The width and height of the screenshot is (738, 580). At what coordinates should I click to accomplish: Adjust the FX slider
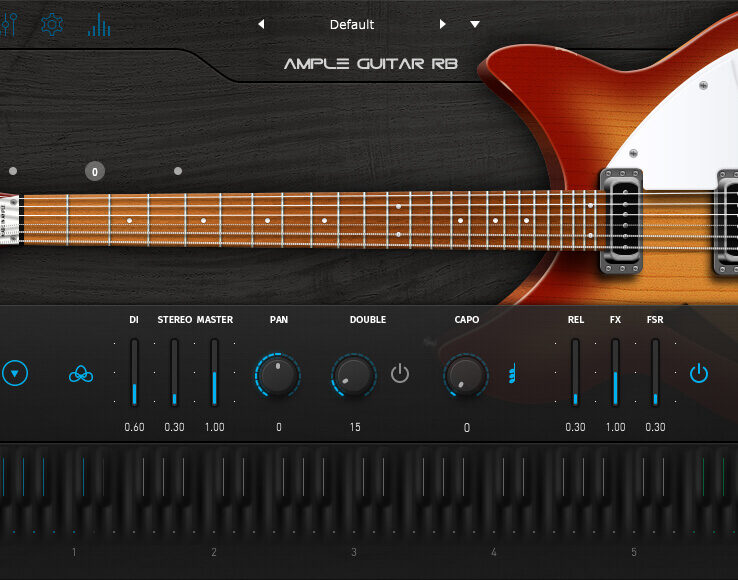615,372
